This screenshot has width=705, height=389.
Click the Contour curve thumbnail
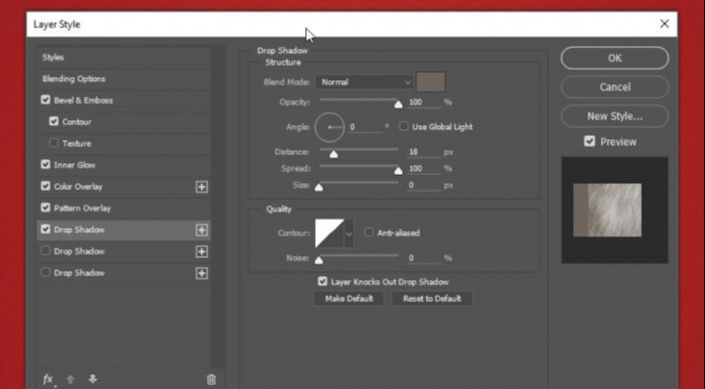[330, 233]
